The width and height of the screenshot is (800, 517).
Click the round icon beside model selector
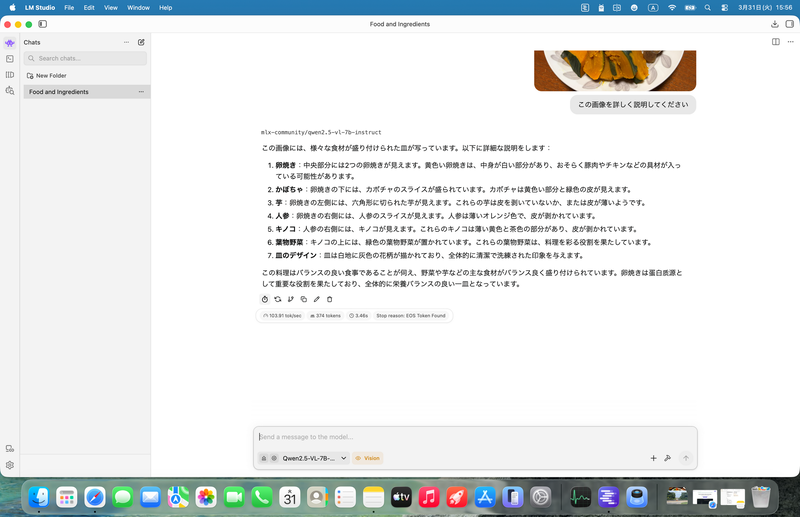(x=274, y=458)
